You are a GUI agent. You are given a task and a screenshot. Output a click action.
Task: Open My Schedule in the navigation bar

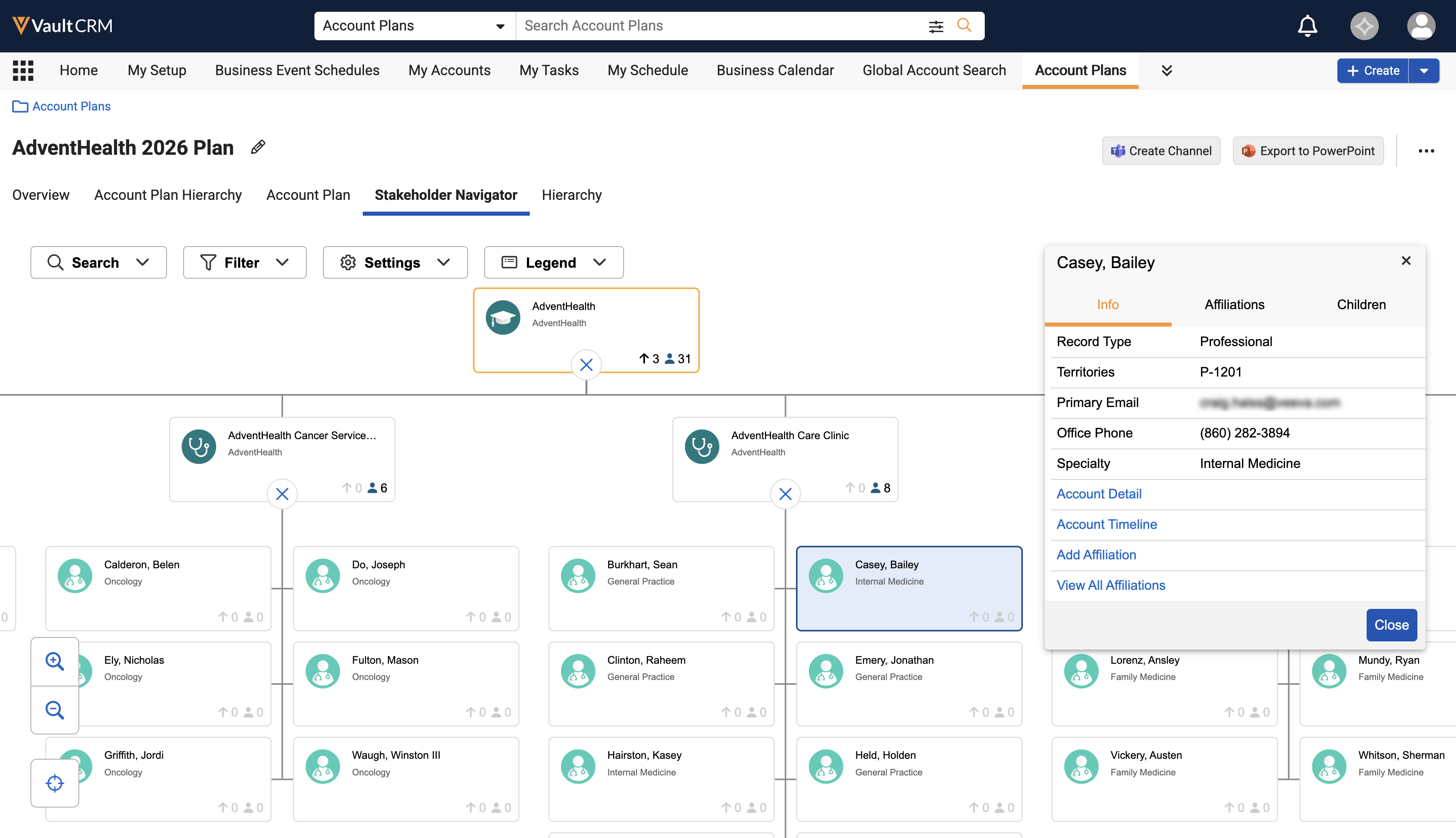pyautogui.click(x=648, y=70)
